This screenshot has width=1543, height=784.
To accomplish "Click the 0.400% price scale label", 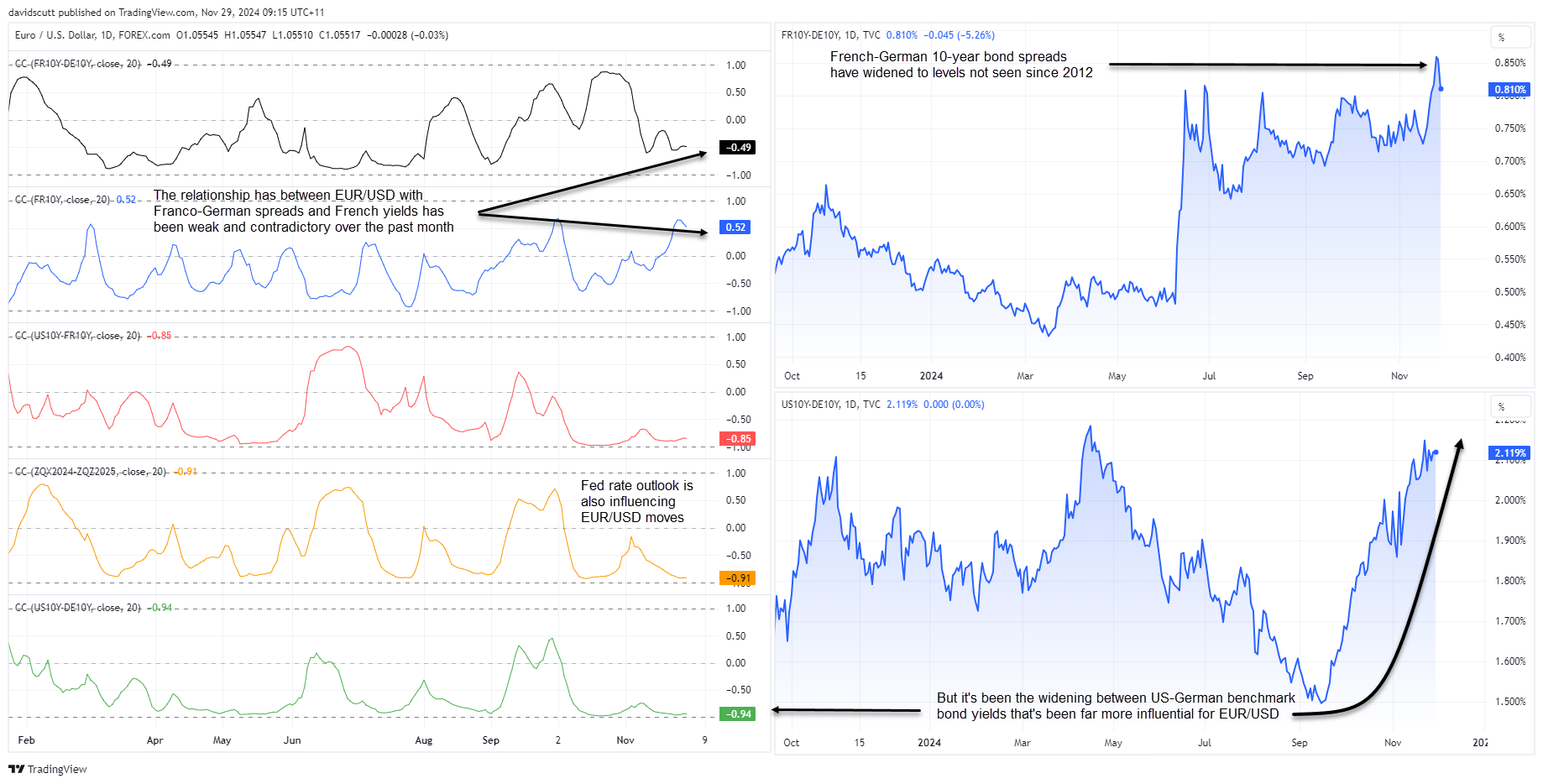I will [1510, 358].
